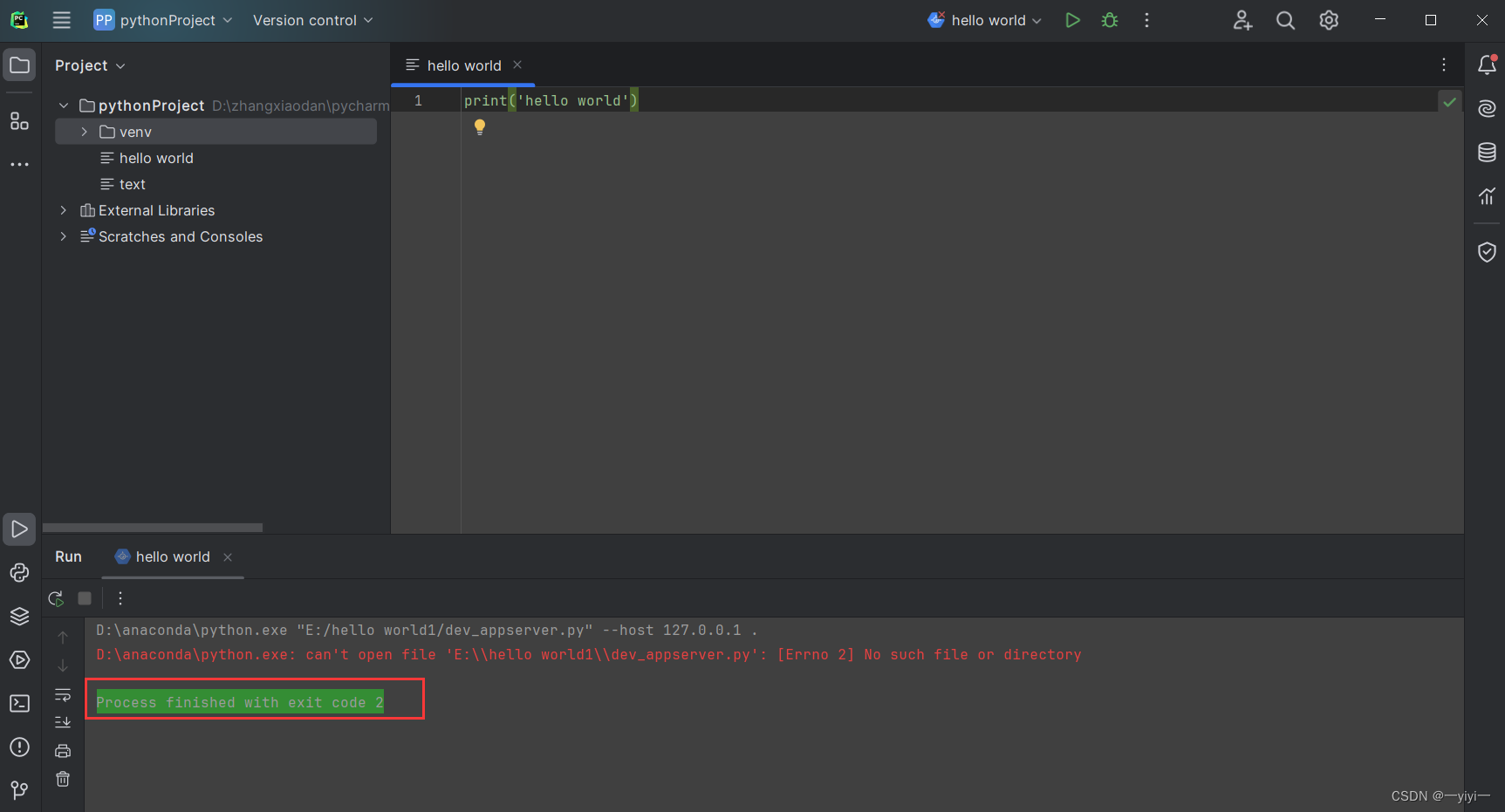Rerun hello world in Run panel
The height and width of the screenshot is (812, 1505).
56,598
